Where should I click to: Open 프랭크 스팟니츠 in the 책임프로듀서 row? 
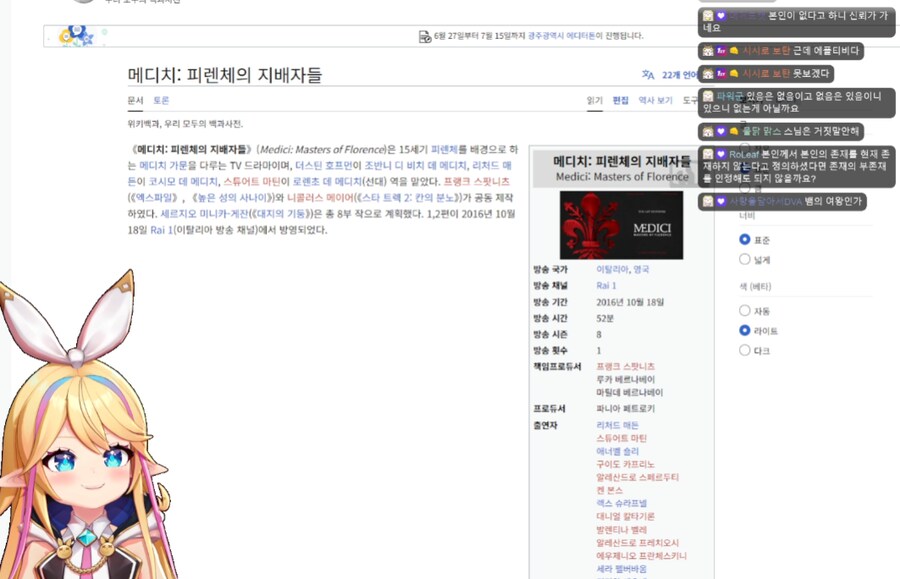(x=626, y=366)
